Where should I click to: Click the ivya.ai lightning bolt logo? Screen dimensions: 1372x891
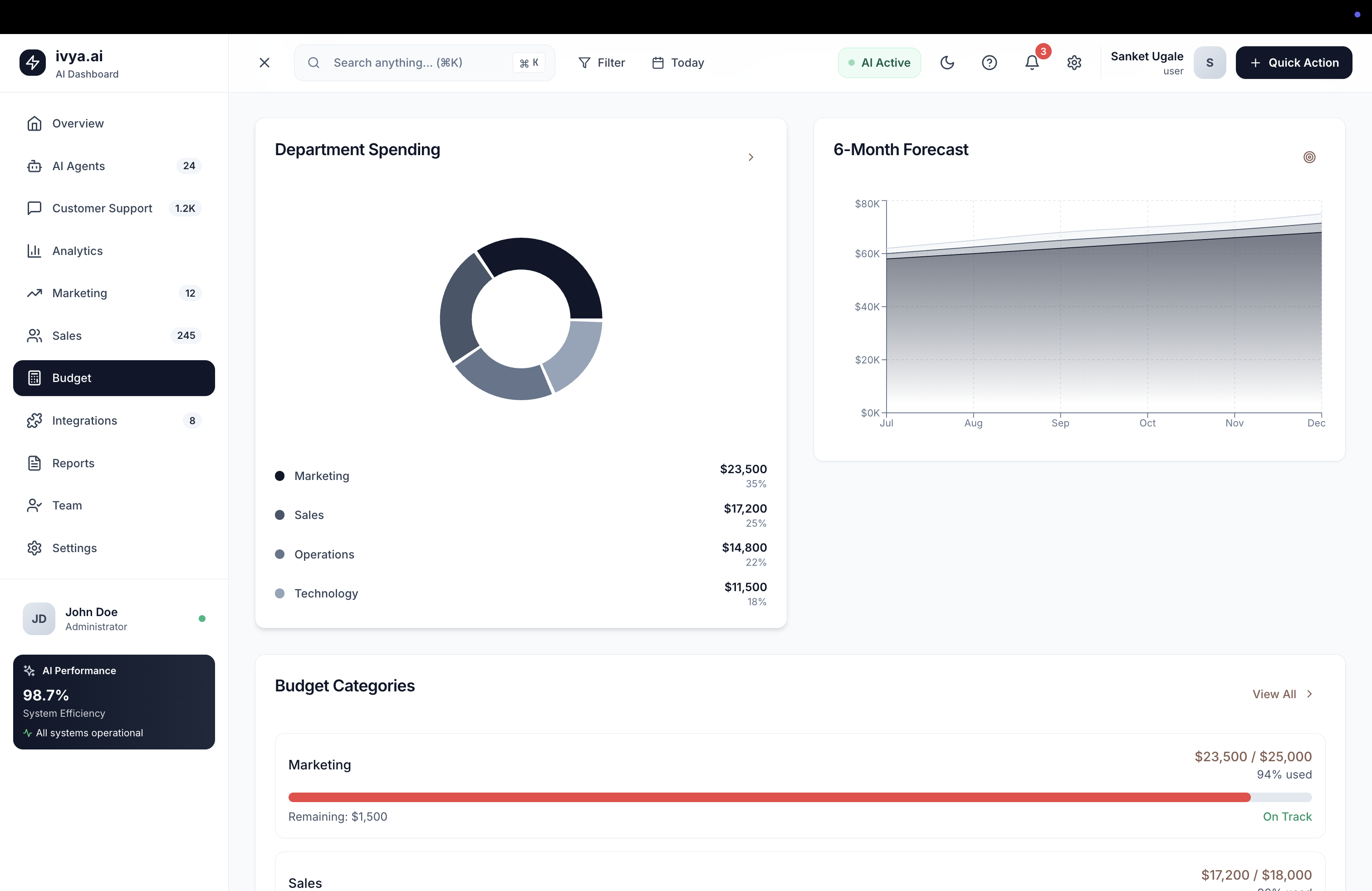tap(32, 63)
